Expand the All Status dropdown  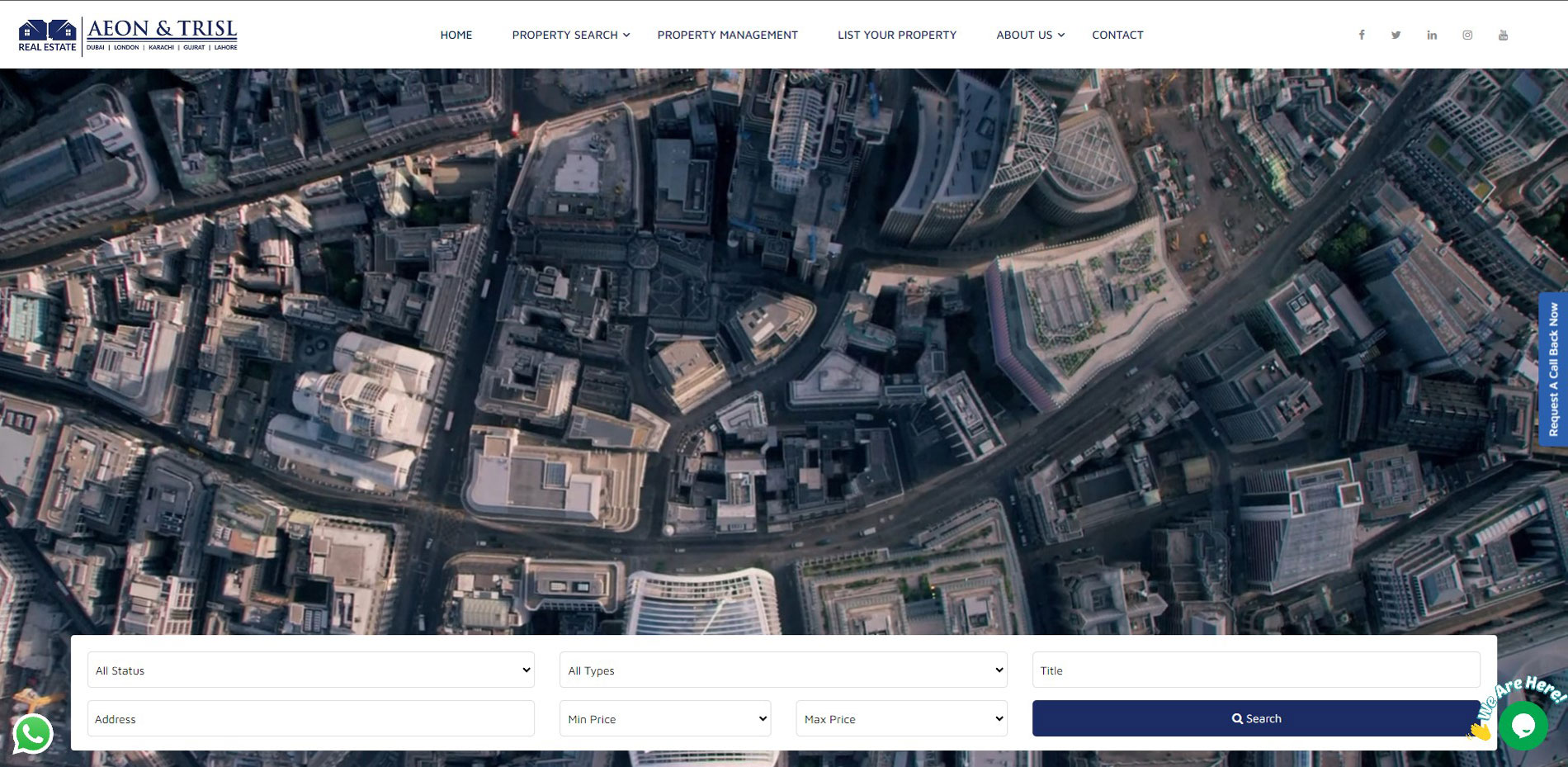pos(310,670)
